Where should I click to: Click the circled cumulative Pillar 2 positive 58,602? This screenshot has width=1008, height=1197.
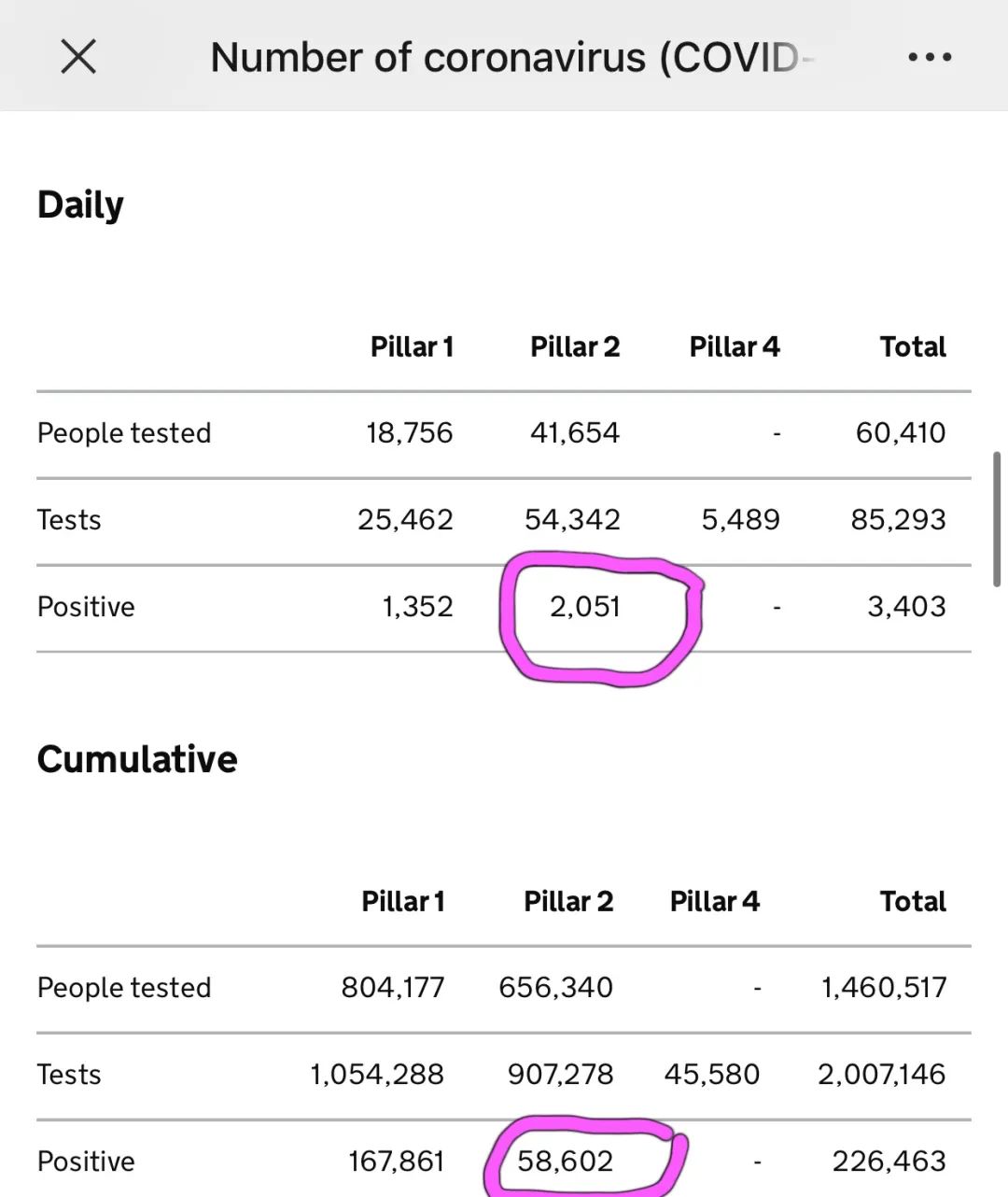[x=566, y=1161]
